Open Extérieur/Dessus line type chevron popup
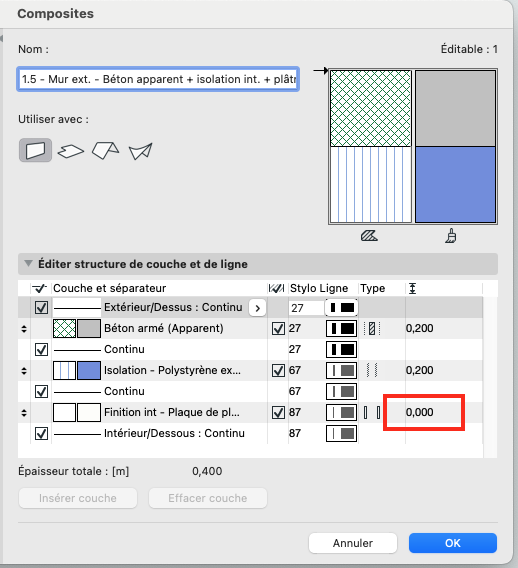Viewport: 518px width, 568px height. pyautogui.click(x=258, y=308)
